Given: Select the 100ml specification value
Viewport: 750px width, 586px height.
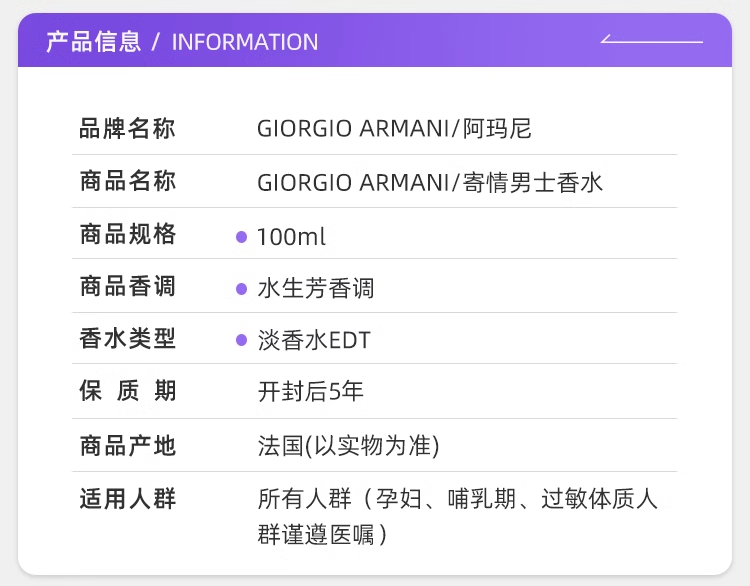Looking at the screenshot, I should click(x=291, y=237).
